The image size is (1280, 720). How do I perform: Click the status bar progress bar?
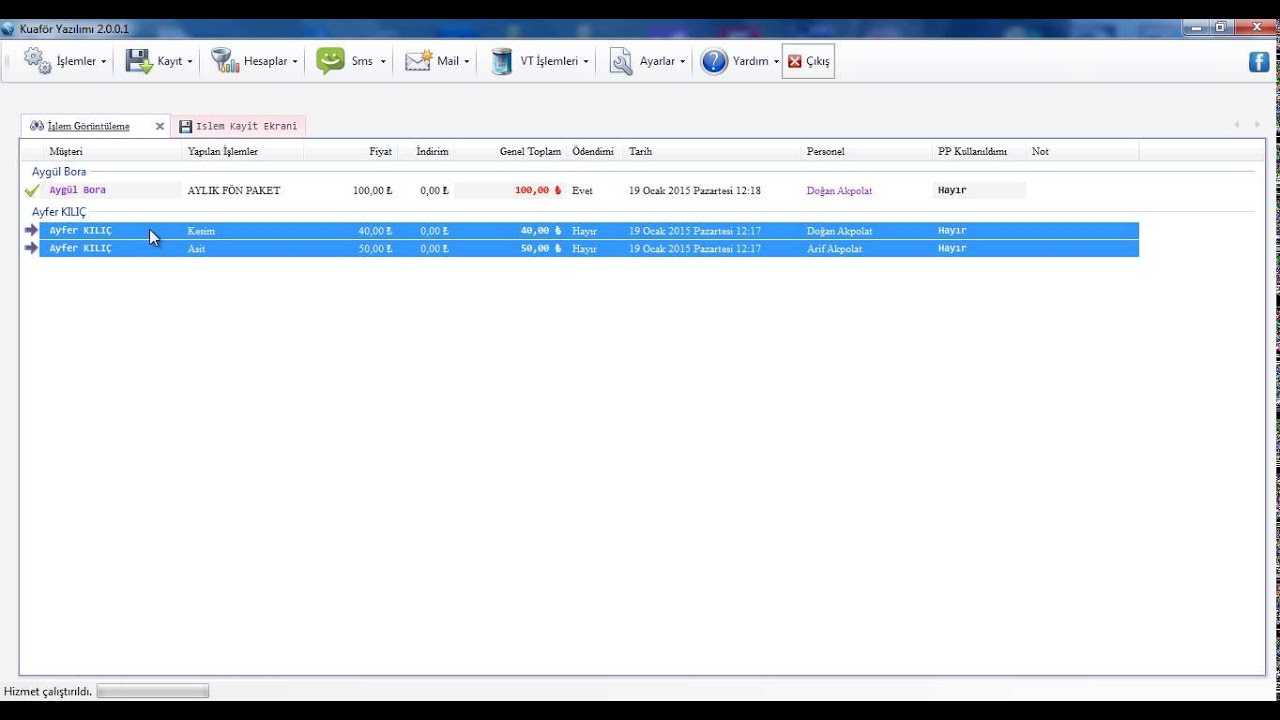[x=153, y=691]
